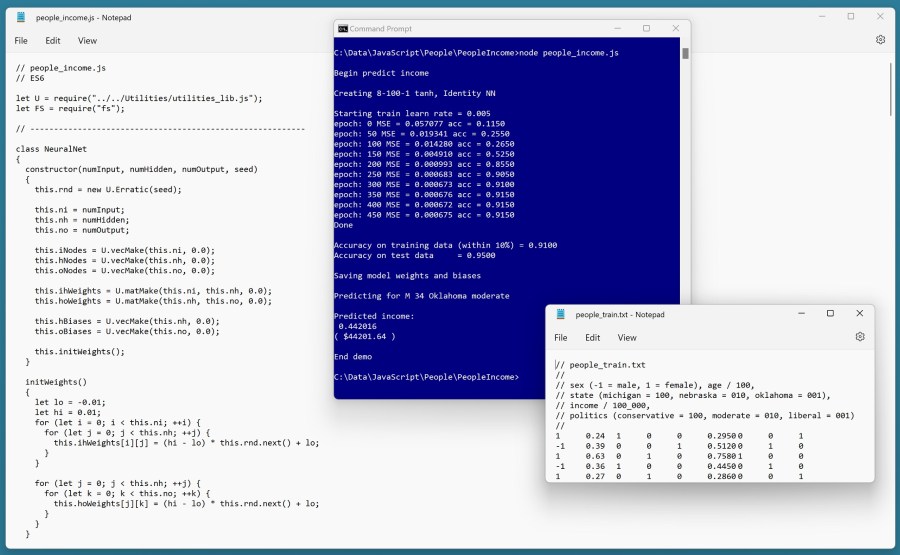Click the 'income / 100_000' comment line
This screenshot has height=555, width=900.
coord(603,406)
